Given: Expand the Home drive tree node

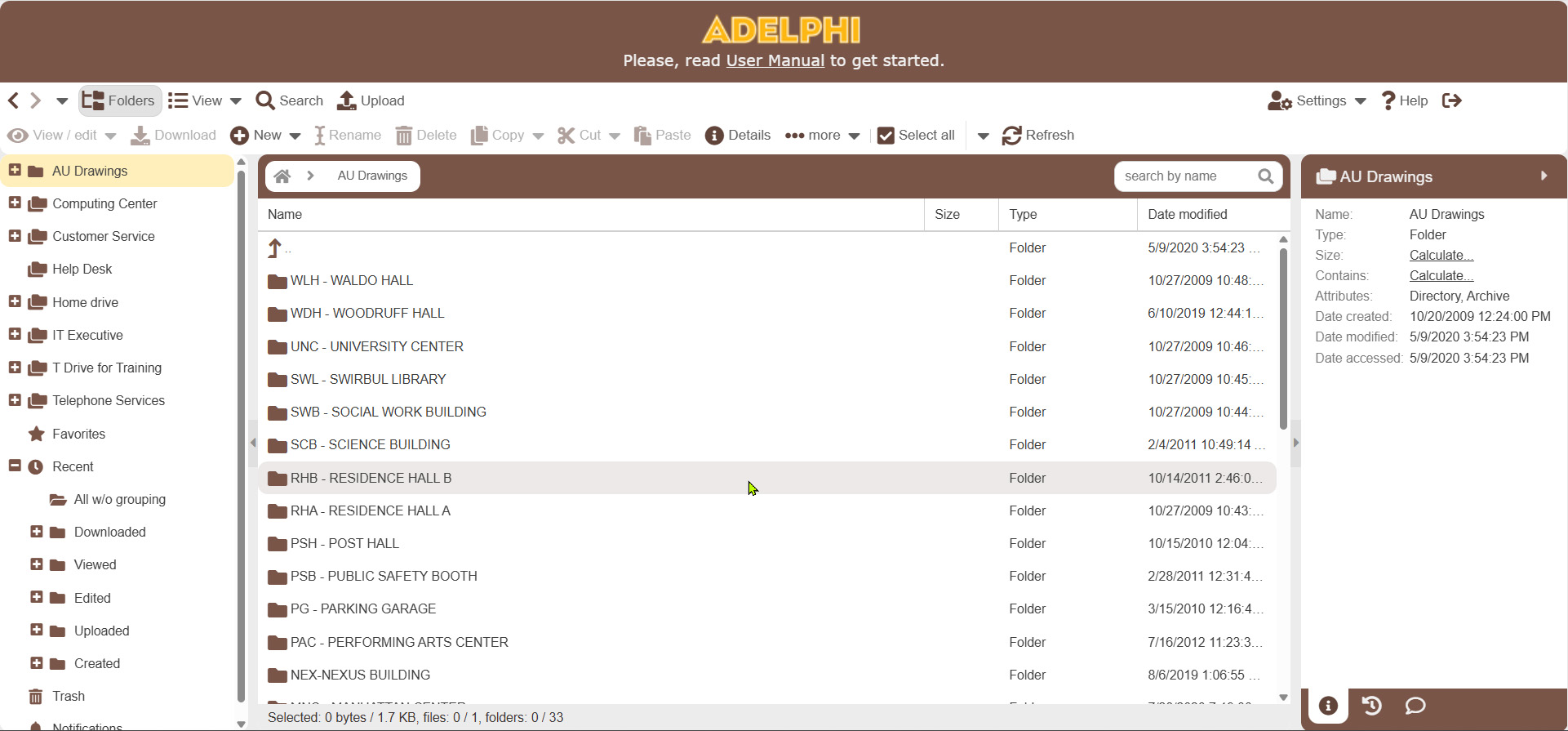Looking at the screenshot, I should tap(15, 301).
